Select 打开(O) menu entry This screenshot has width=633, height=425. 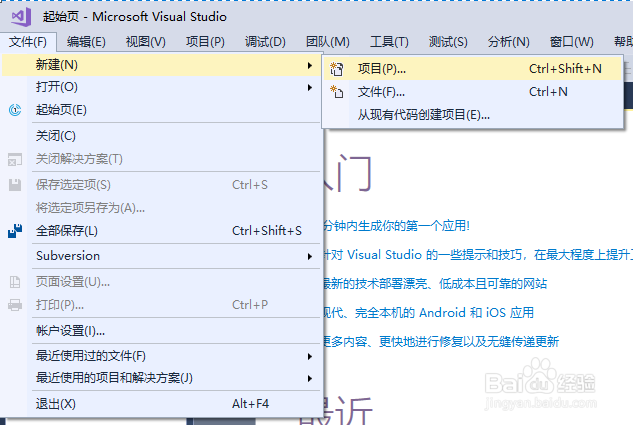pyautogui.click(x=161, y=87)
